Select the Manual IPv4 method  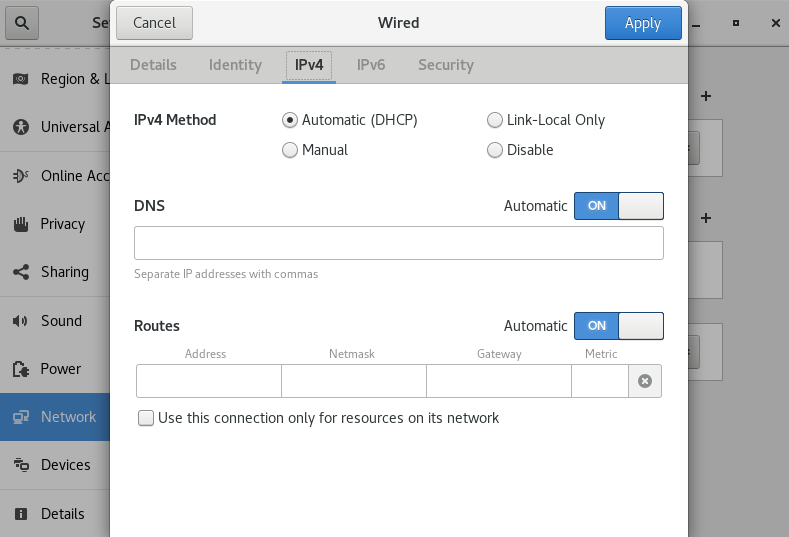(291, 150)
